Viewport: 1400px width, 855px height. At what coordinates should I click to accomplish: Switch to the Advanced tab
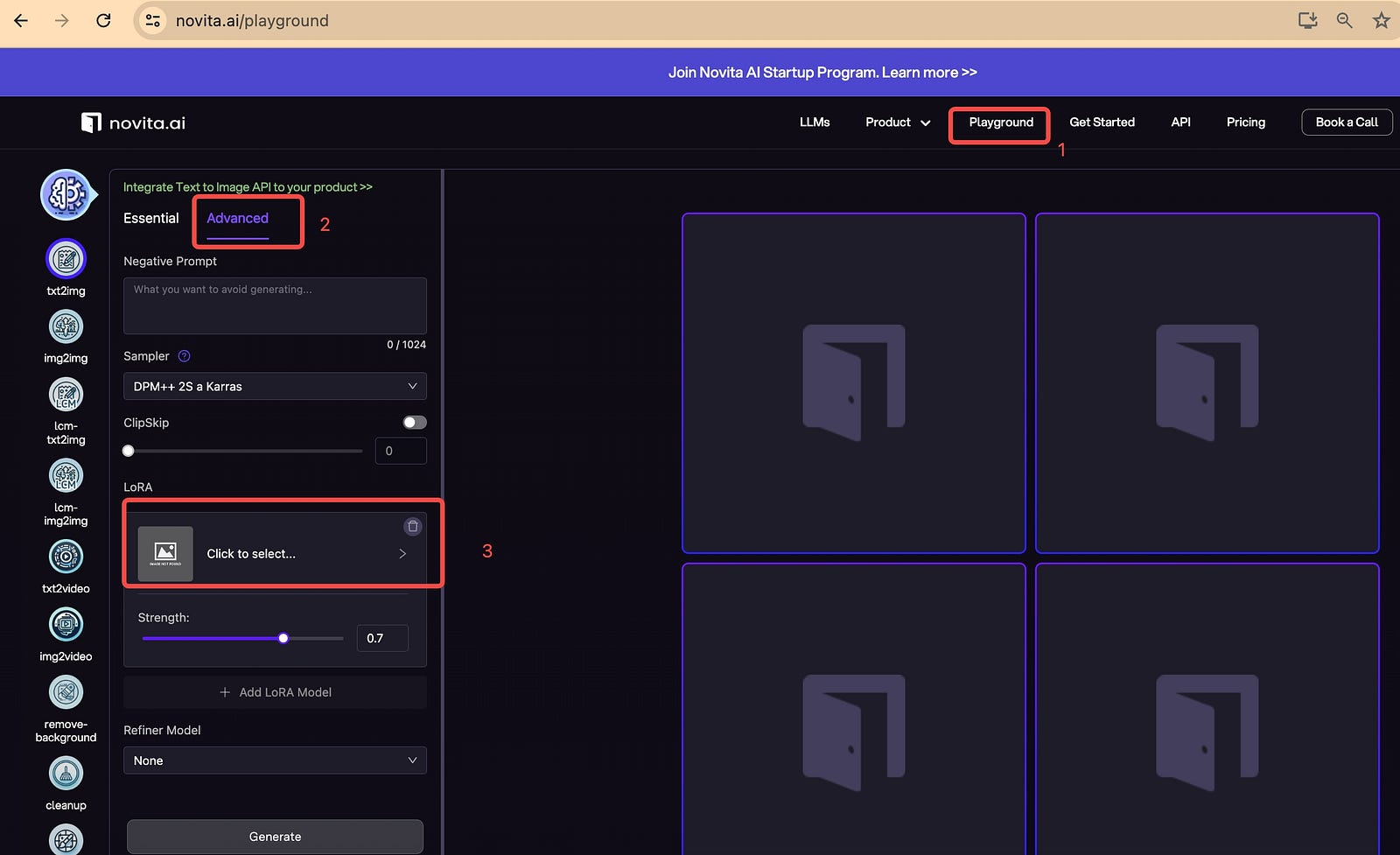point(237,218)
